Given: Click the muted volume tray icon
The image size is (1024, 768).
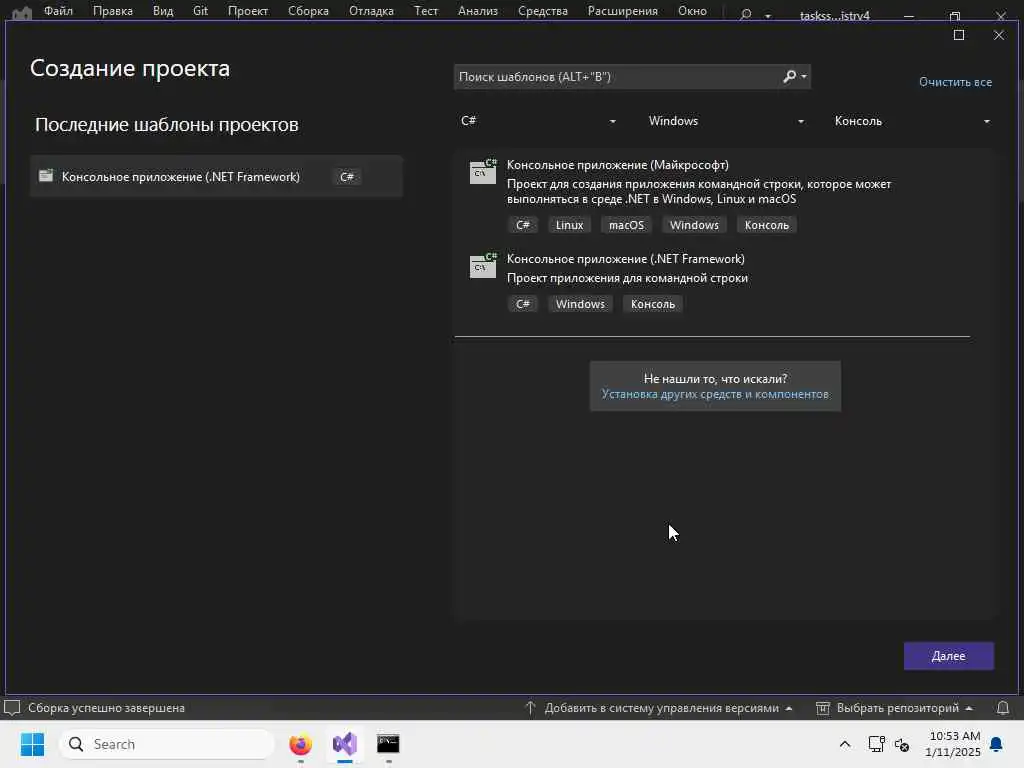Looking at the screenshot, I should pos(902,744).
